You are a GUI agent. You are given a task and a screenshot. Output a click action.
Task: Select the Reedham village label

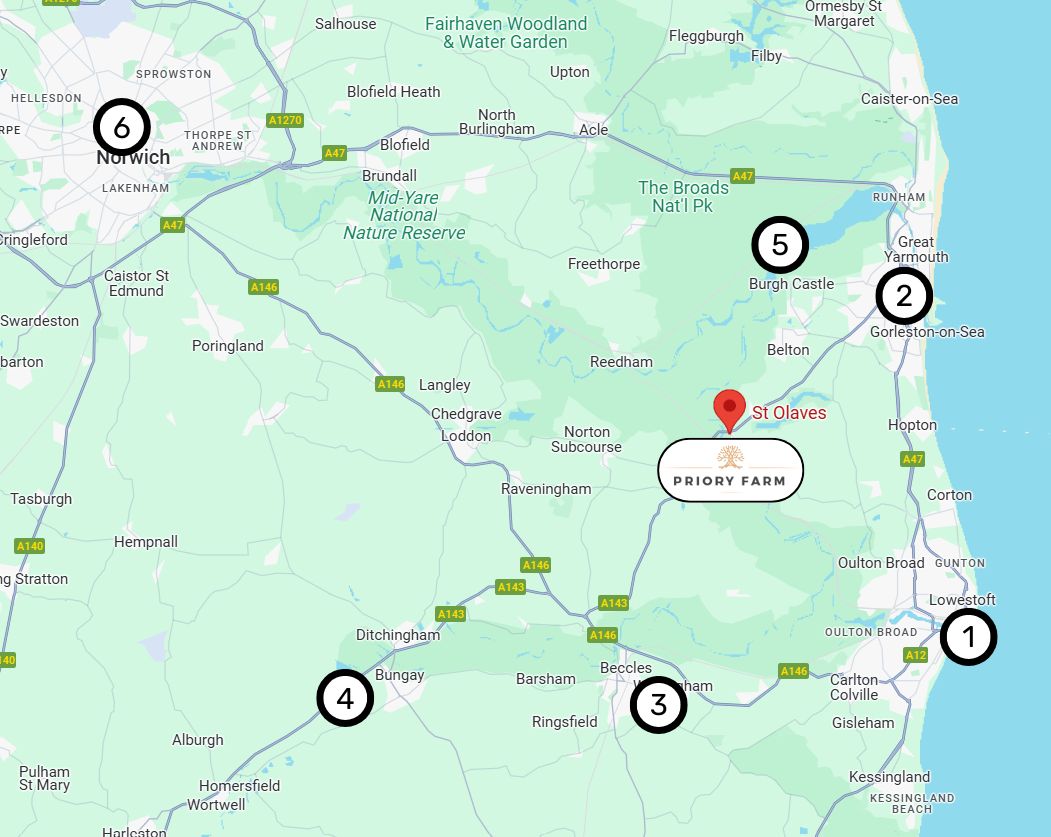621,362
